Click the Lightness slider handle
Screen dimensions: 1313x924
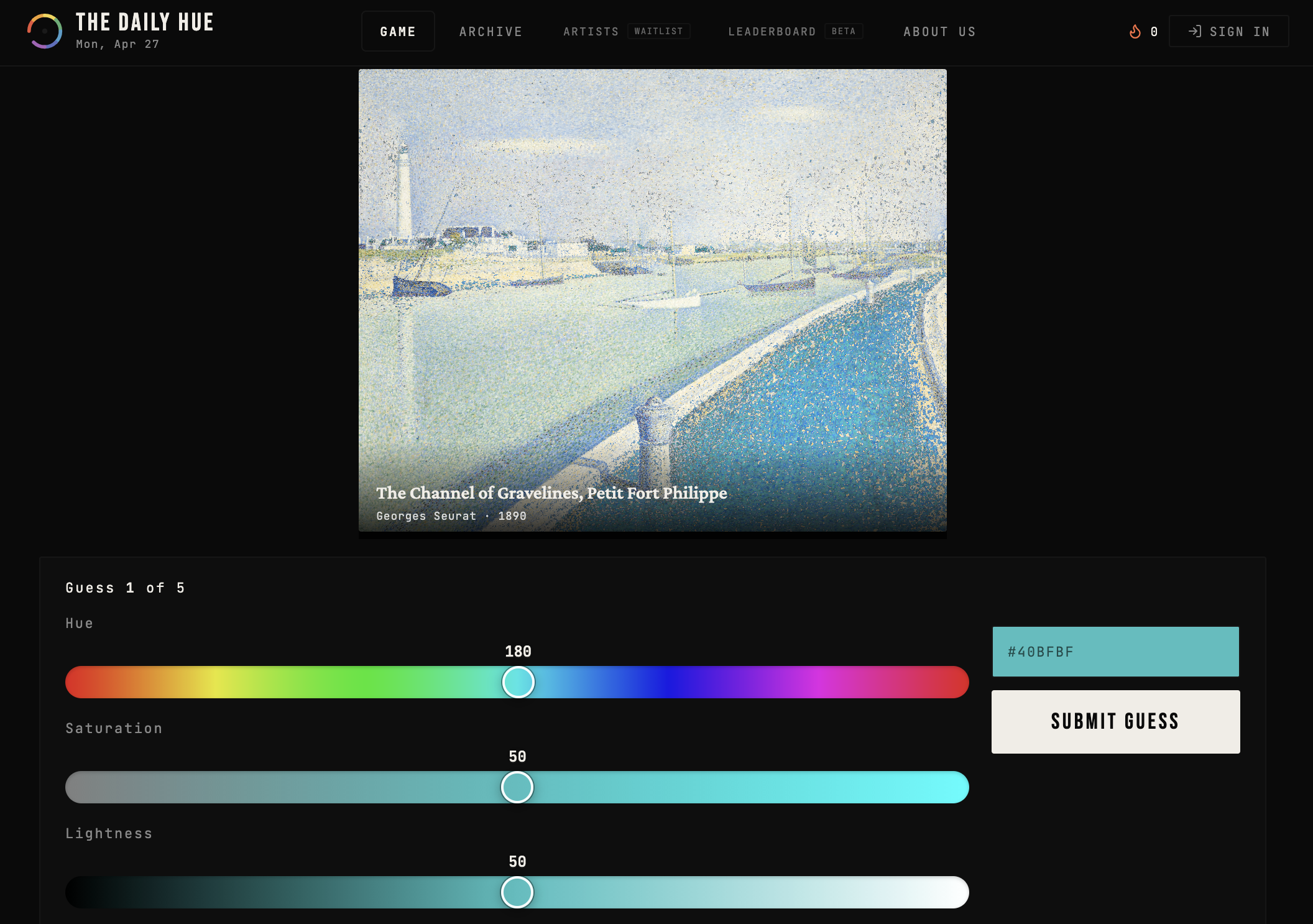pos(518,892)
